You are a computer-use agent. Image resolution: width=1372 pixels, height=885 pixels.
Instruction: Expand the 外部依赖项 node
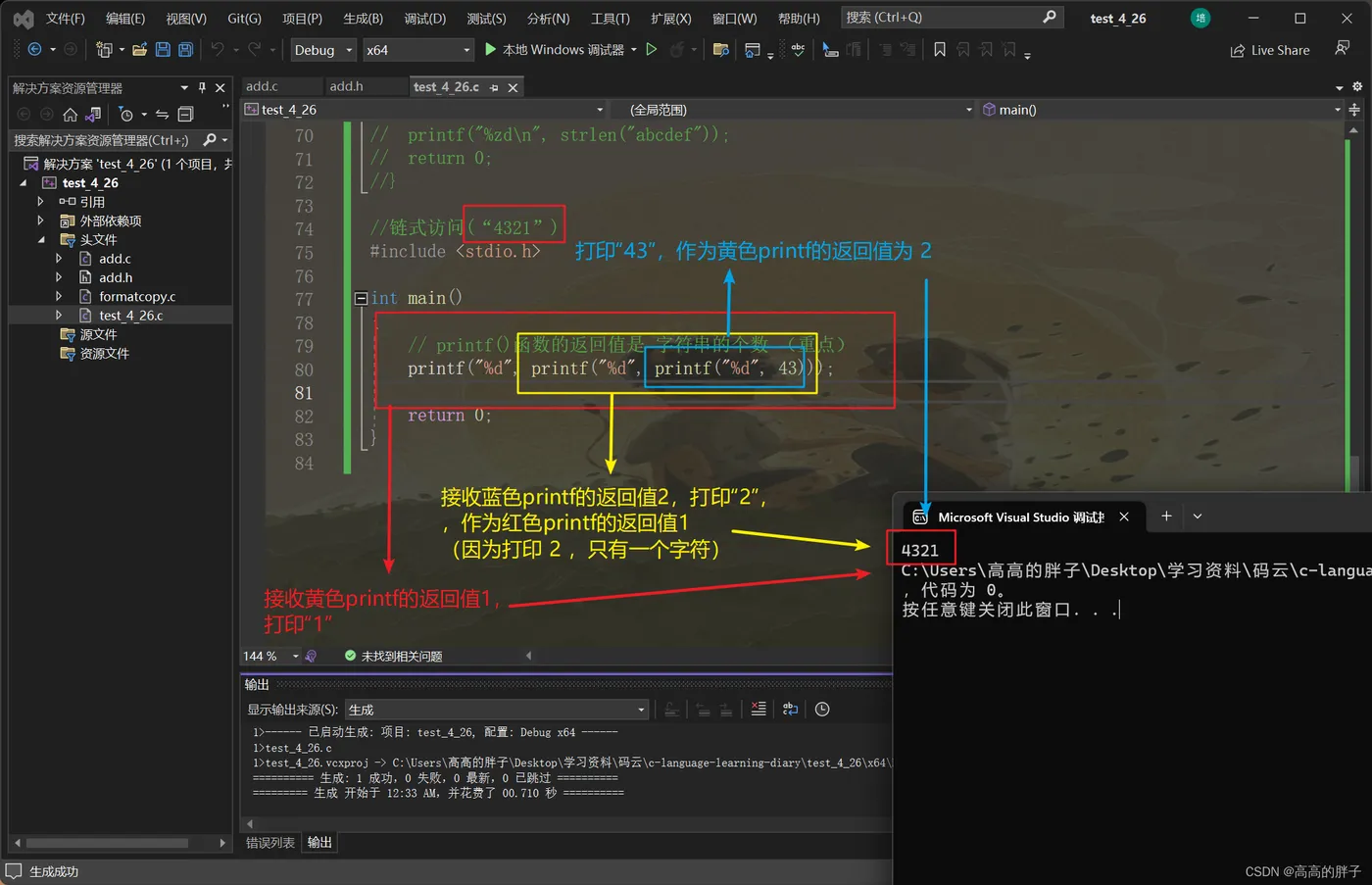tap(40, 221)
